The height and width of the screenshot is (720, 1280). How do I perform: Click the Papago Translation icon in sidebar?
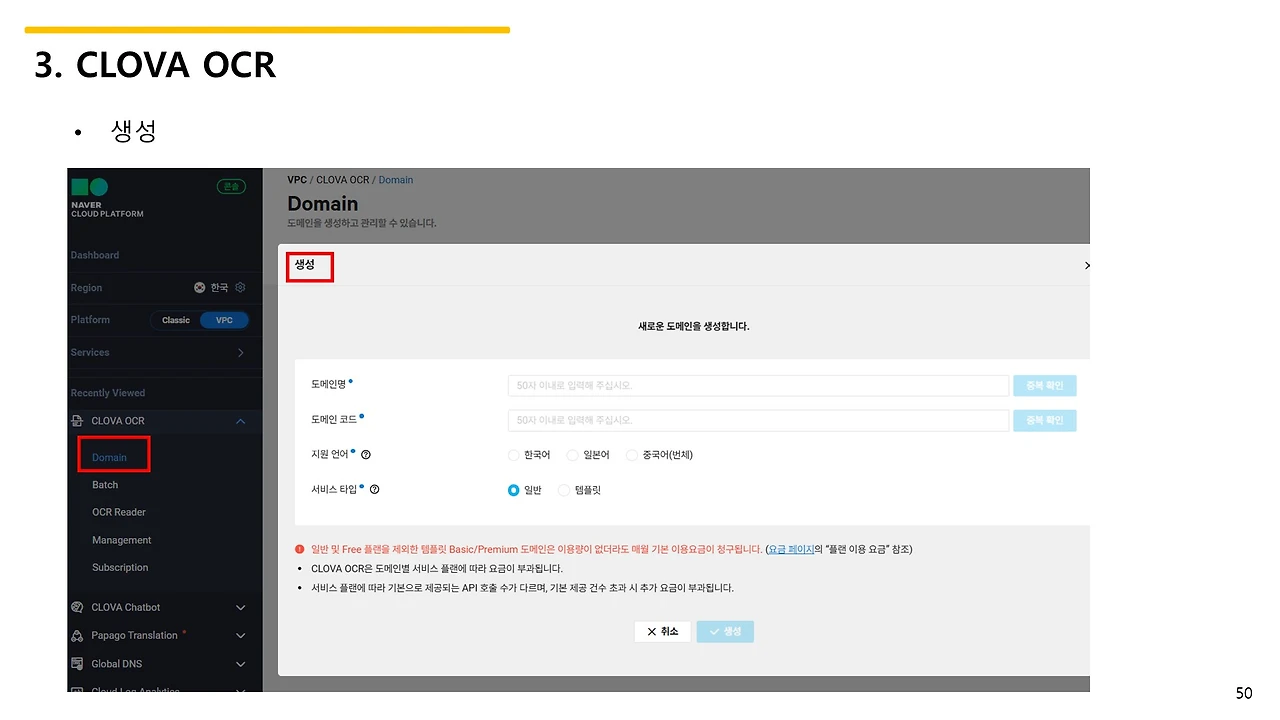[78, 635]
